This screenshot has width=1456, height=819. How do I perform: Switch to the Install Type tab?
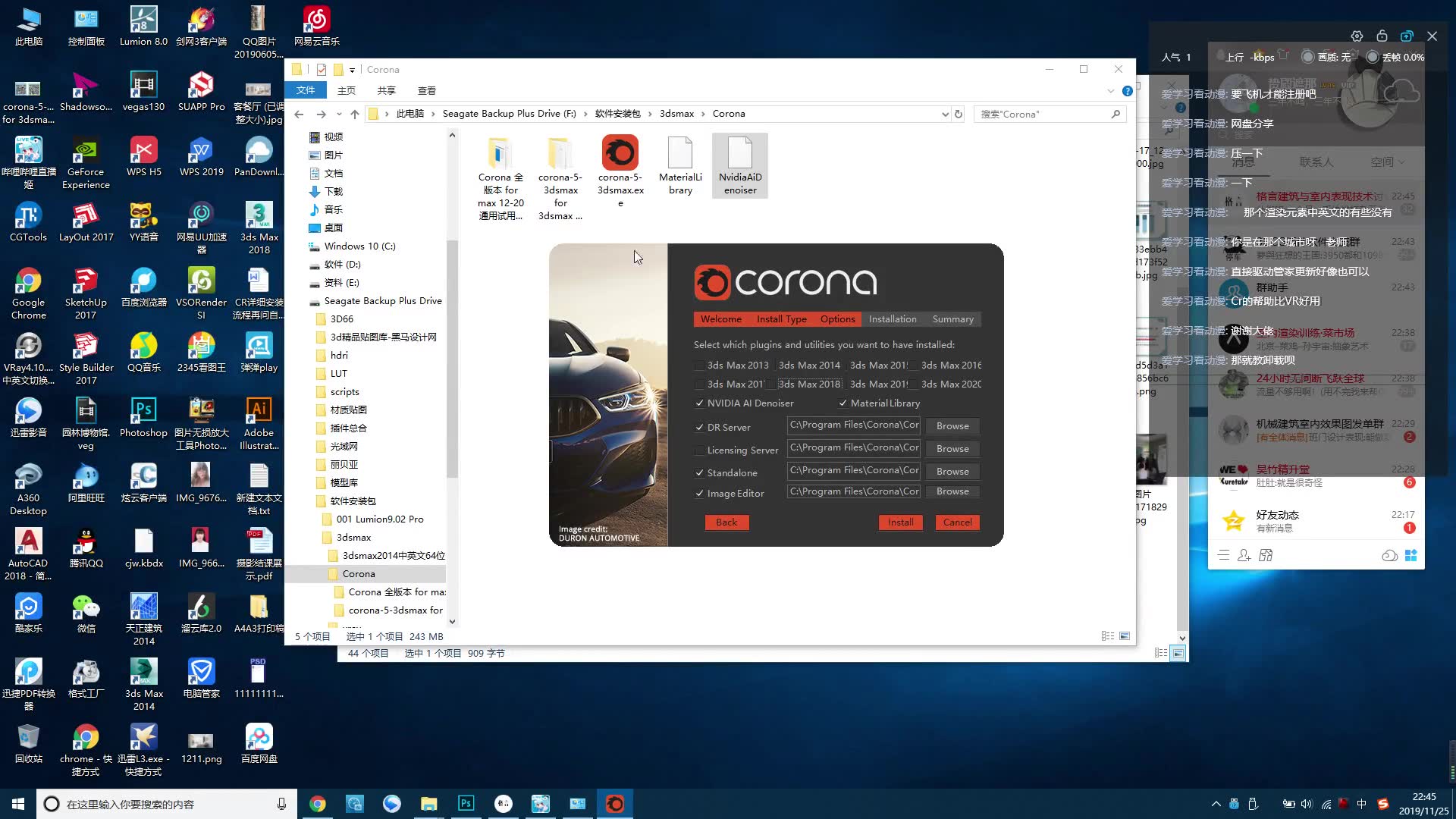pos(781,319)
